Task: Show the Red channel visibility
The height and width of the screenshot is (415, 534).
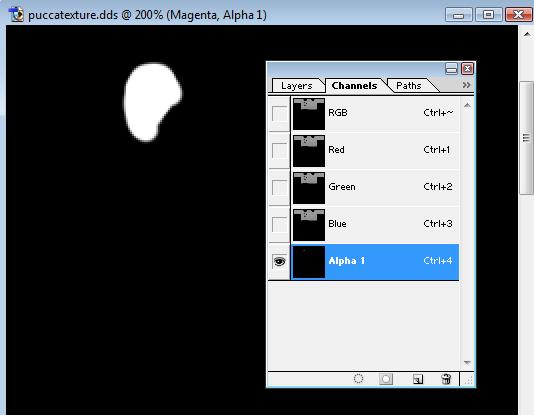Action: pyautogui.click(x=279, y=150)
